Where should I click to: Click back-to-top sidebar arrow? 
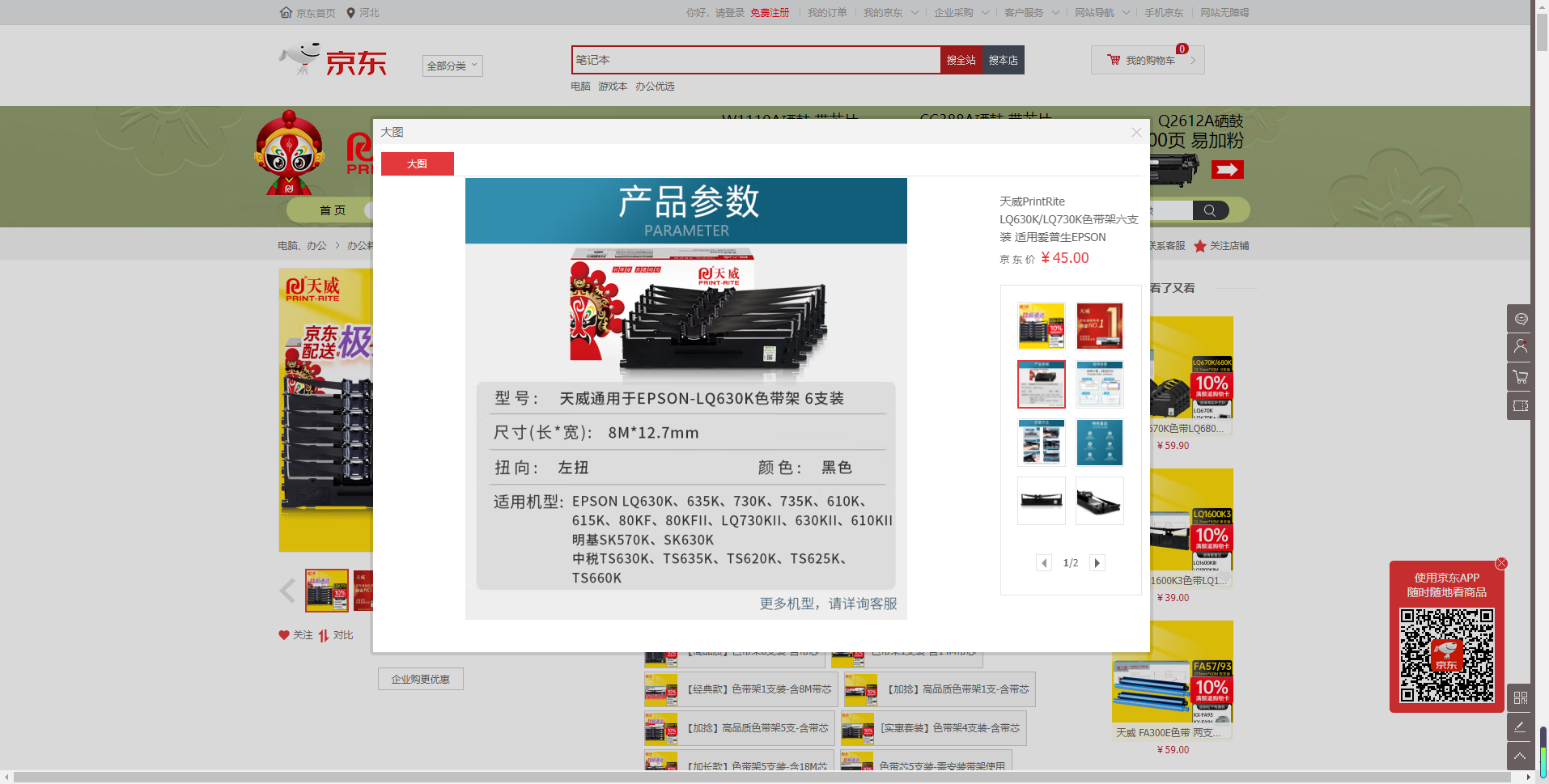click(1521, 756)
